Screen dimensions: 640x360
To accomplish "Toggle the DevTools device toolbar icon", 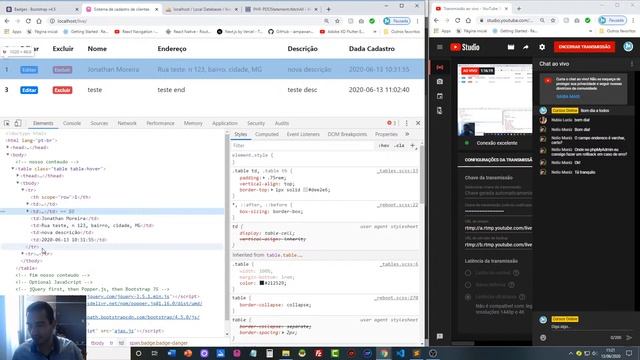I will pos(18,123).
